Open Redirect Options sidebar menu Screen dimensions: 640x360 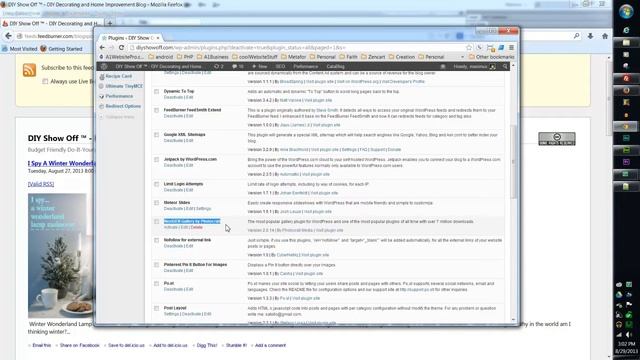(123, 106)
